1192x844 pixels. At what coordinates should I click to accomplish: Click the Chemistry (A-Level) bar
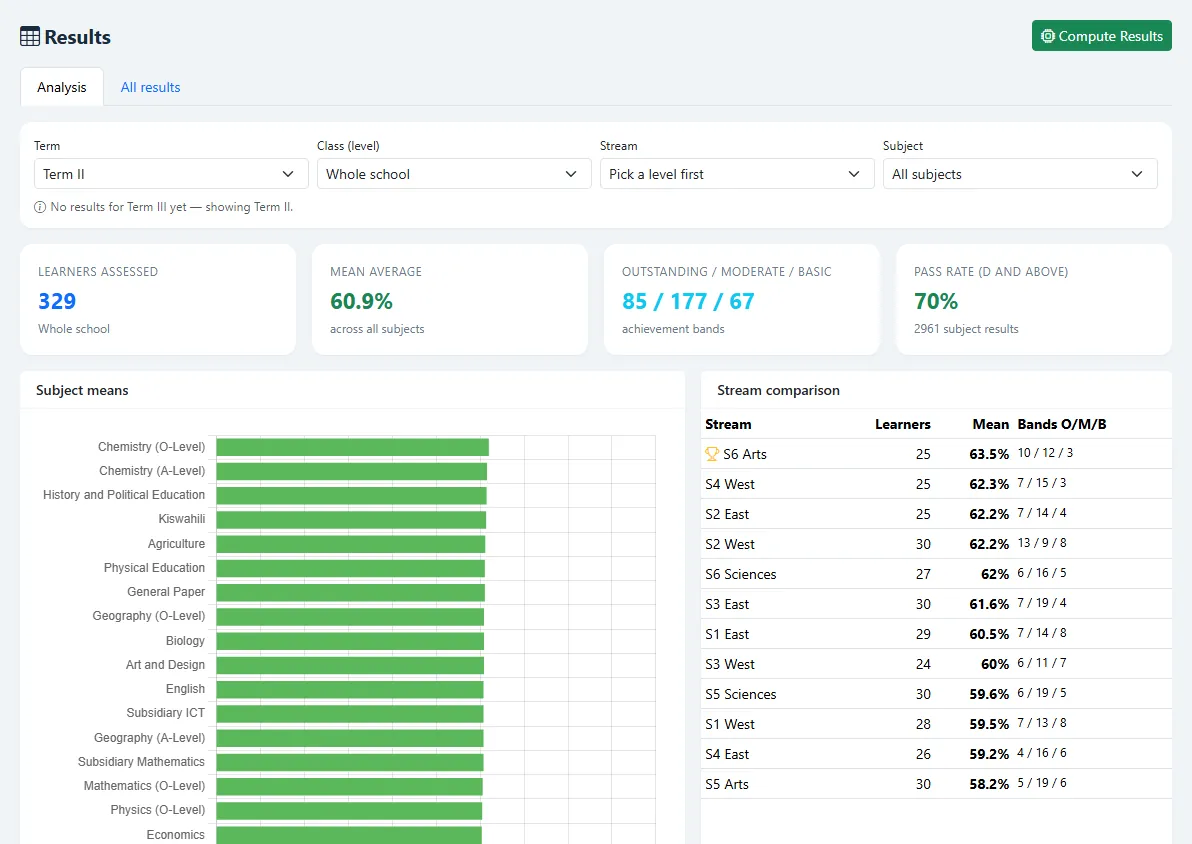[x=351, y=471]
